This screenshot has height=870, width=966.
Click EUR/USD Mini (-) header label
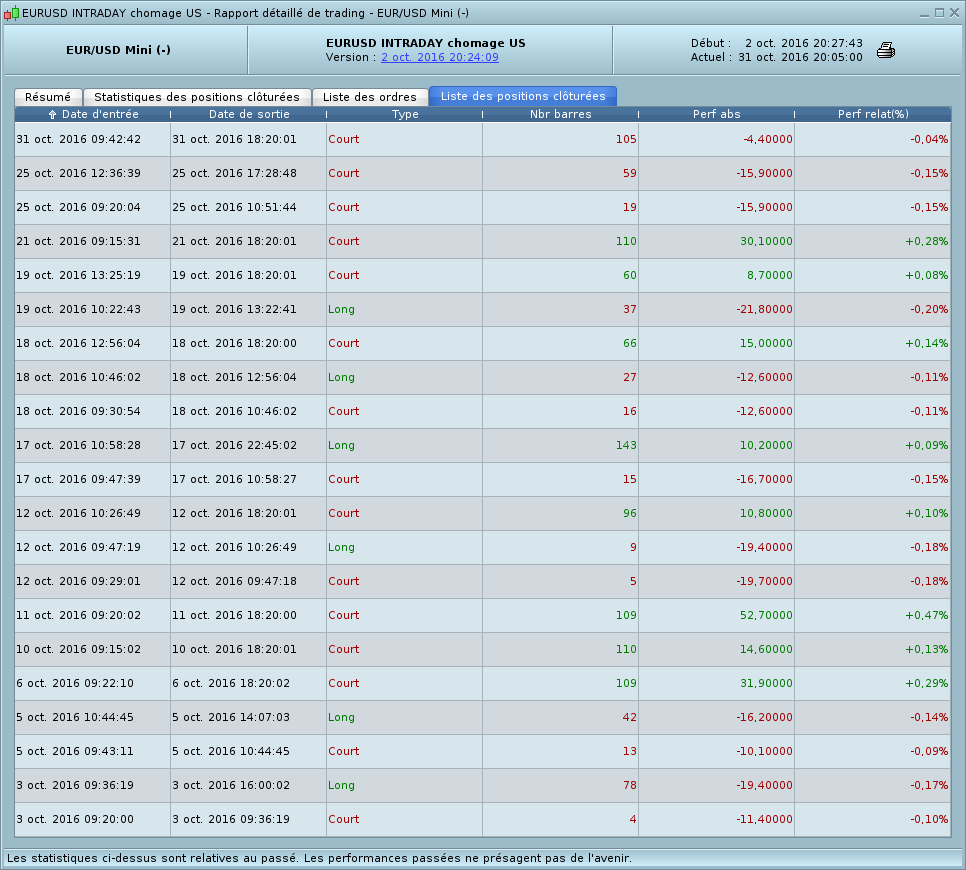(x=118, y=50)
